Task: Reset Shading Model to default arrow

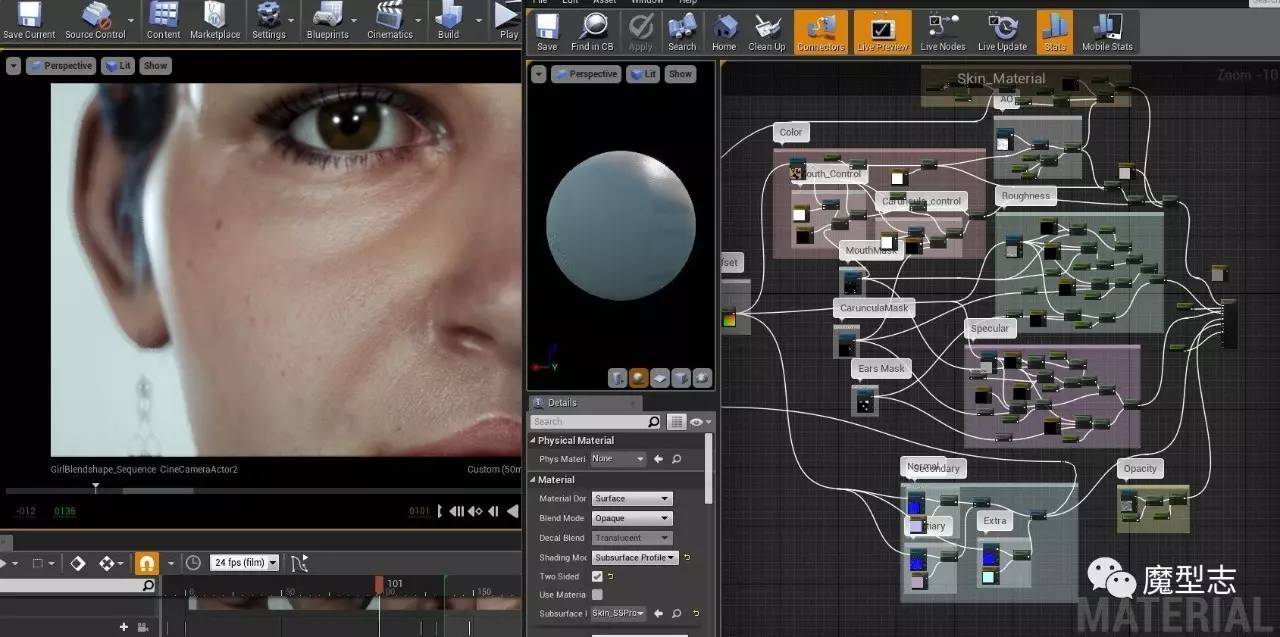Action: 687,557
